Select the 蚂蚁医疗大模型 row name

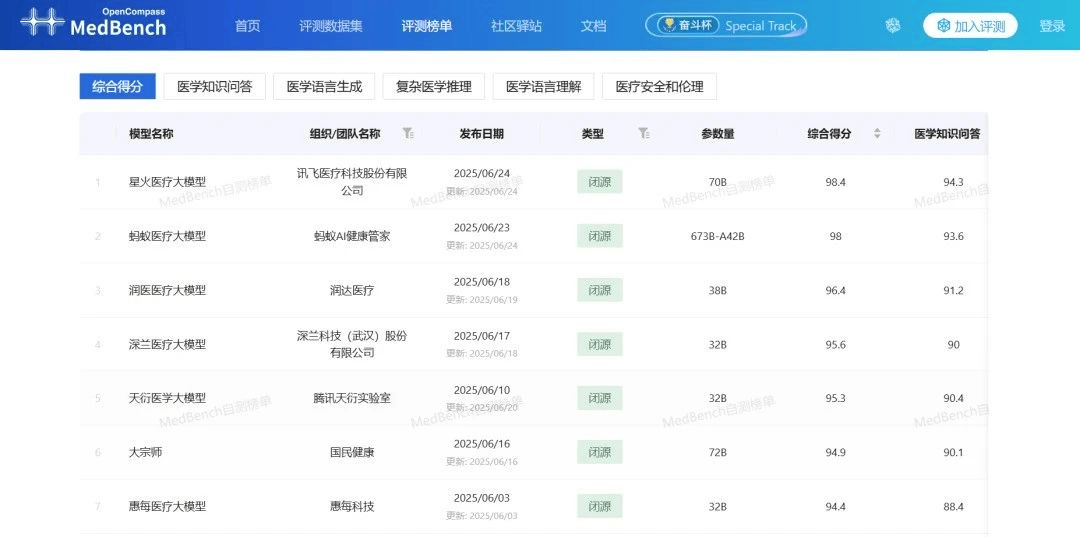pos(167,236)
